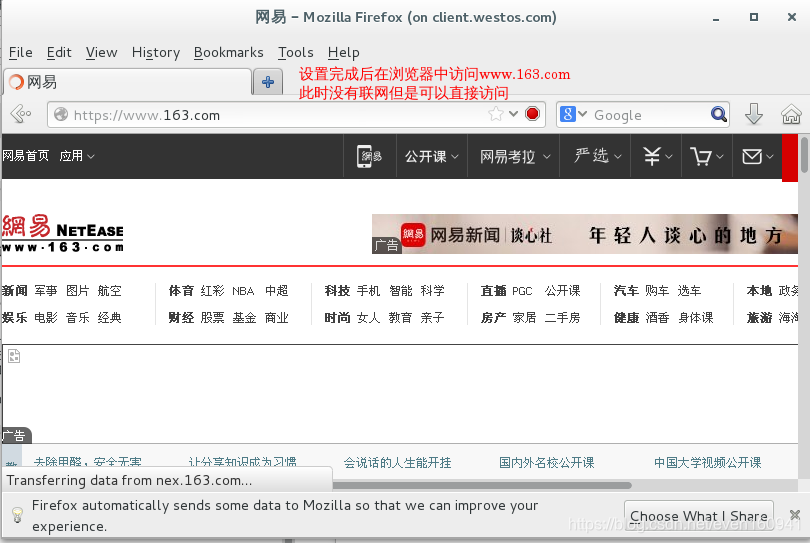Select the 网易 browser tab
Image resolution: width=810 pixels, height=543 pixels.
coord(128,82)
